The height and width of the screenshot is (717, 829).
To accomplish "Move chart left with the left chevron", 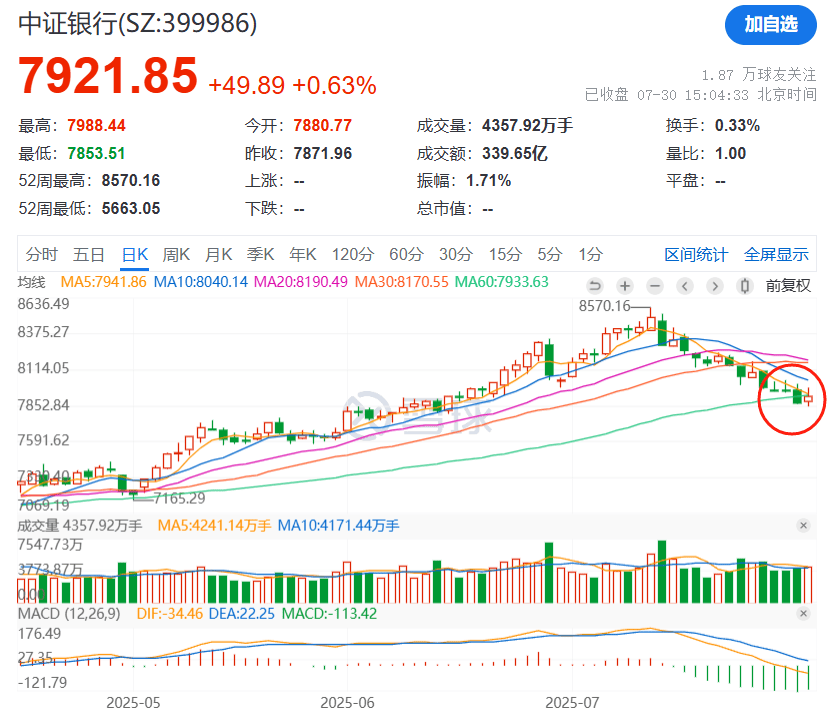I will tap(685, 286).
